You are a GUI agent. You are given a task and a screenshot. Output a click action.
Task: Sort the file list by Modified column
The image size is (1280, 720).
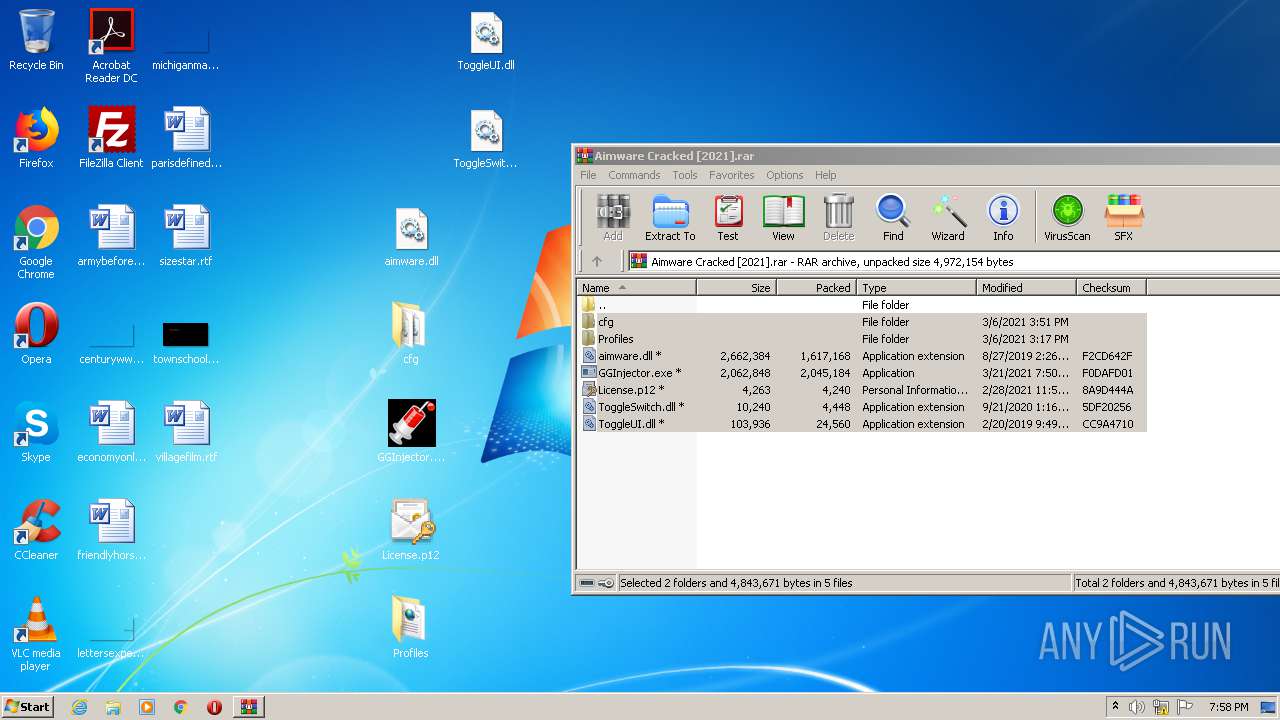[x=1026, y=287]
